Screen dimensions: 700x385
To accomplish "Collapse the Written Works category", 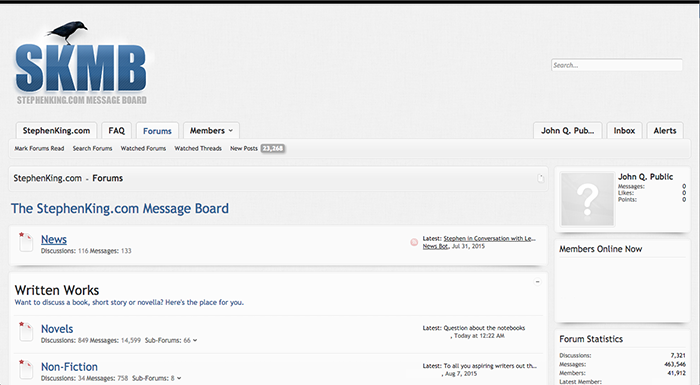I will click(538, 282).
